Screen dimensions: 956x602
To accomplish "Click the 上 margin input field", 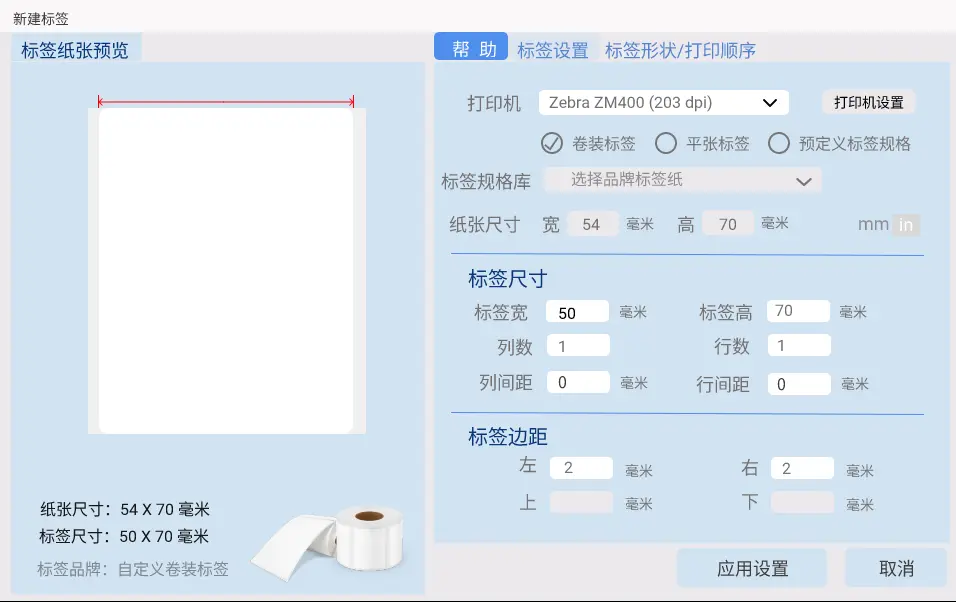I will click(x=581, y=503).
